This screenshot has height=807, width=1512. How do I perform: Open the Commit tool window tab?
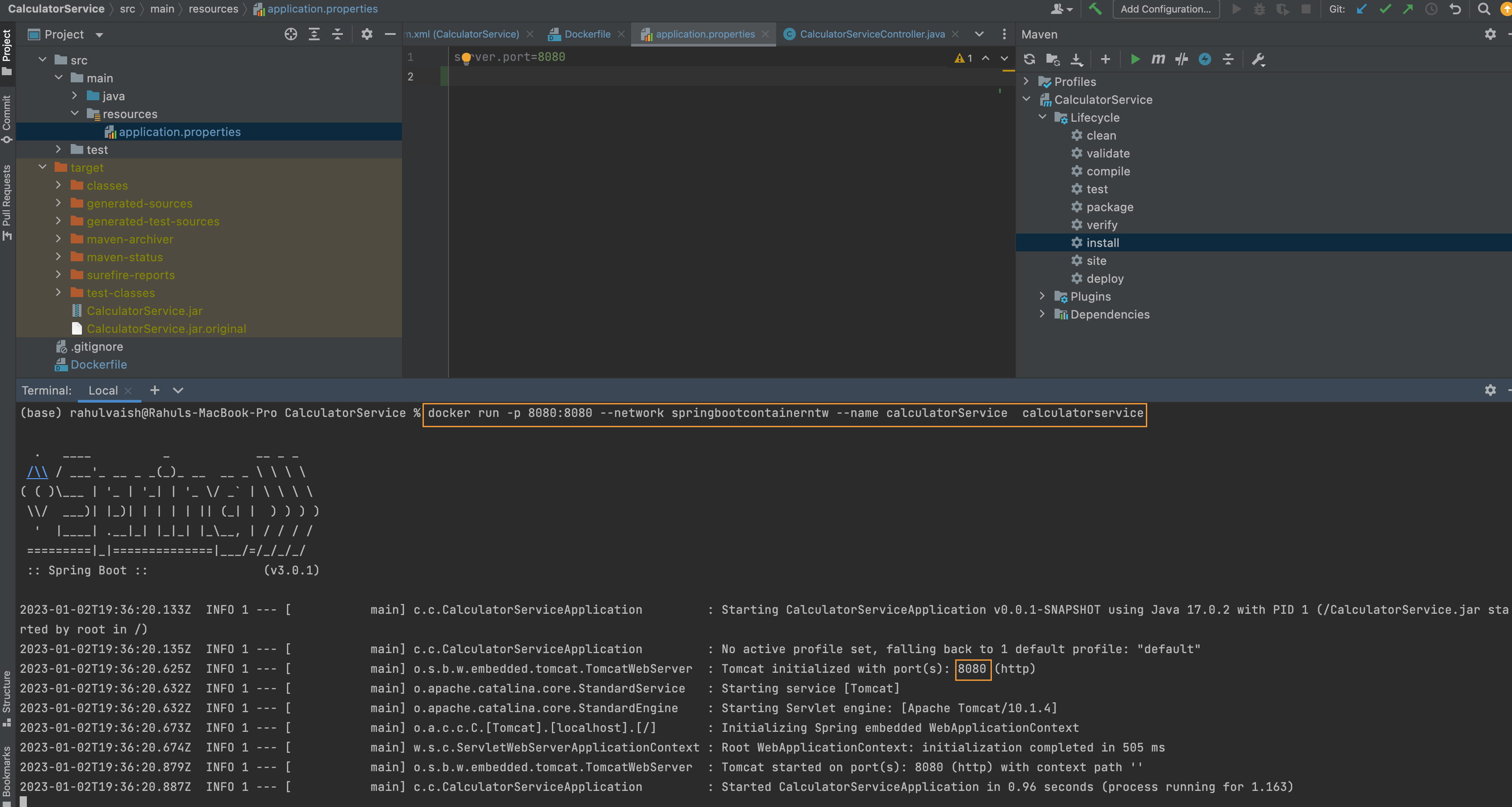coord(6,119)
